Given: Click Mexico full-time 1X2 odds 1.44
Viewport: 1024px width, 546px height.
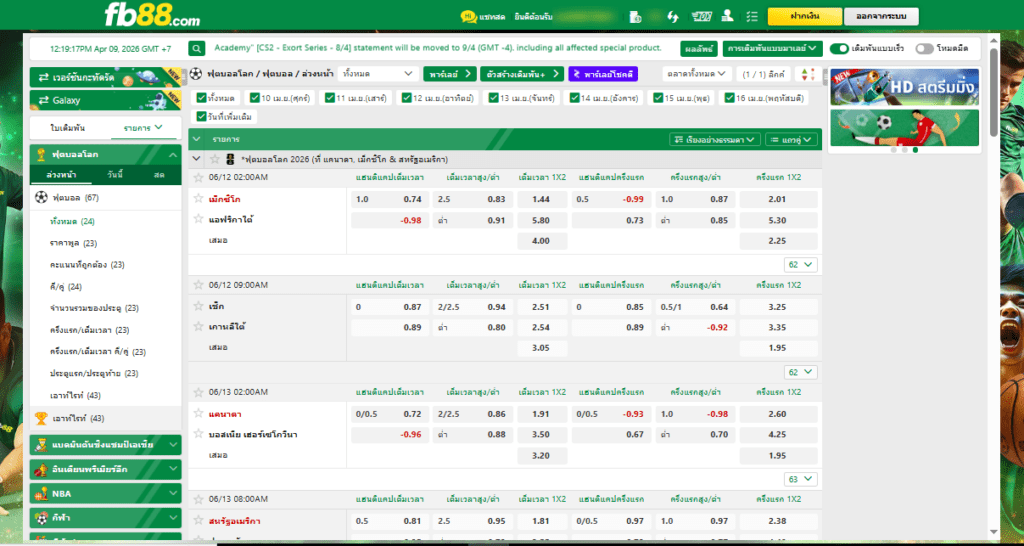Looking at the screenshot, I should 541,199.
